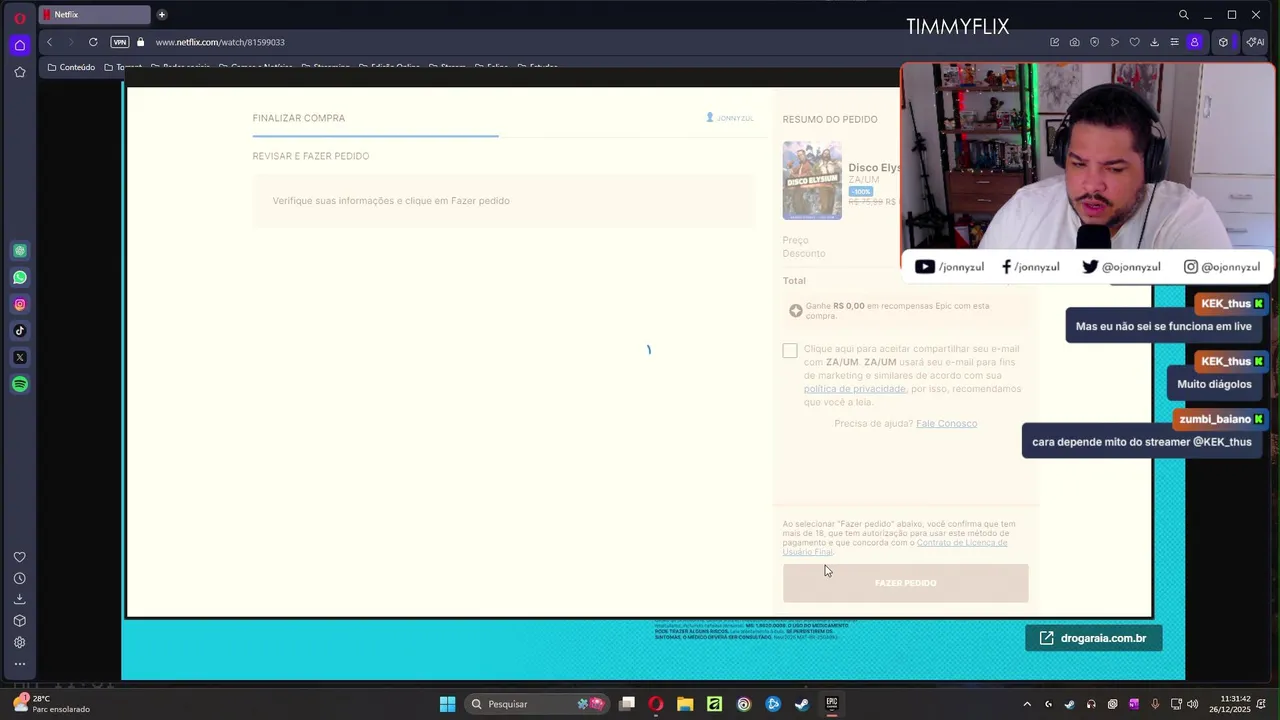Open toolbar edit page icon
Viewport: 1280px width, 720px height.
(1054, 42)
